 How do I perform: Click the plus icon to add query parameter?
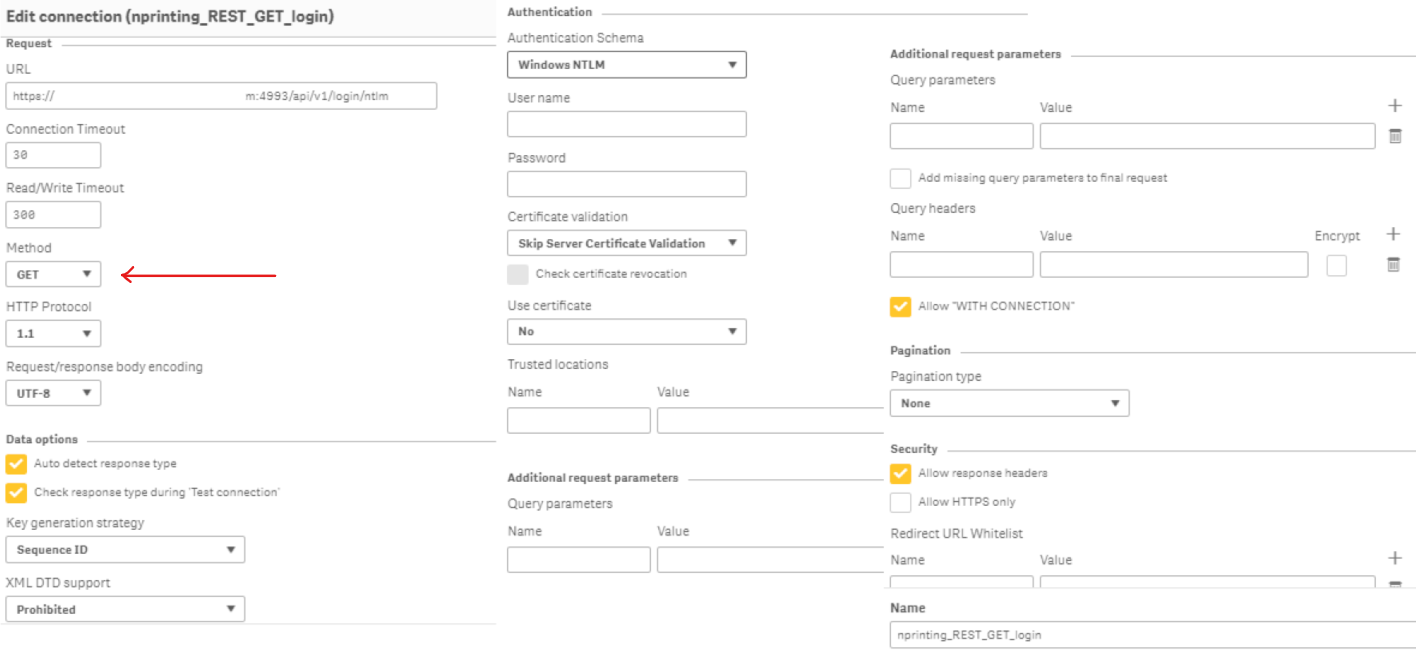point(1395,106)
